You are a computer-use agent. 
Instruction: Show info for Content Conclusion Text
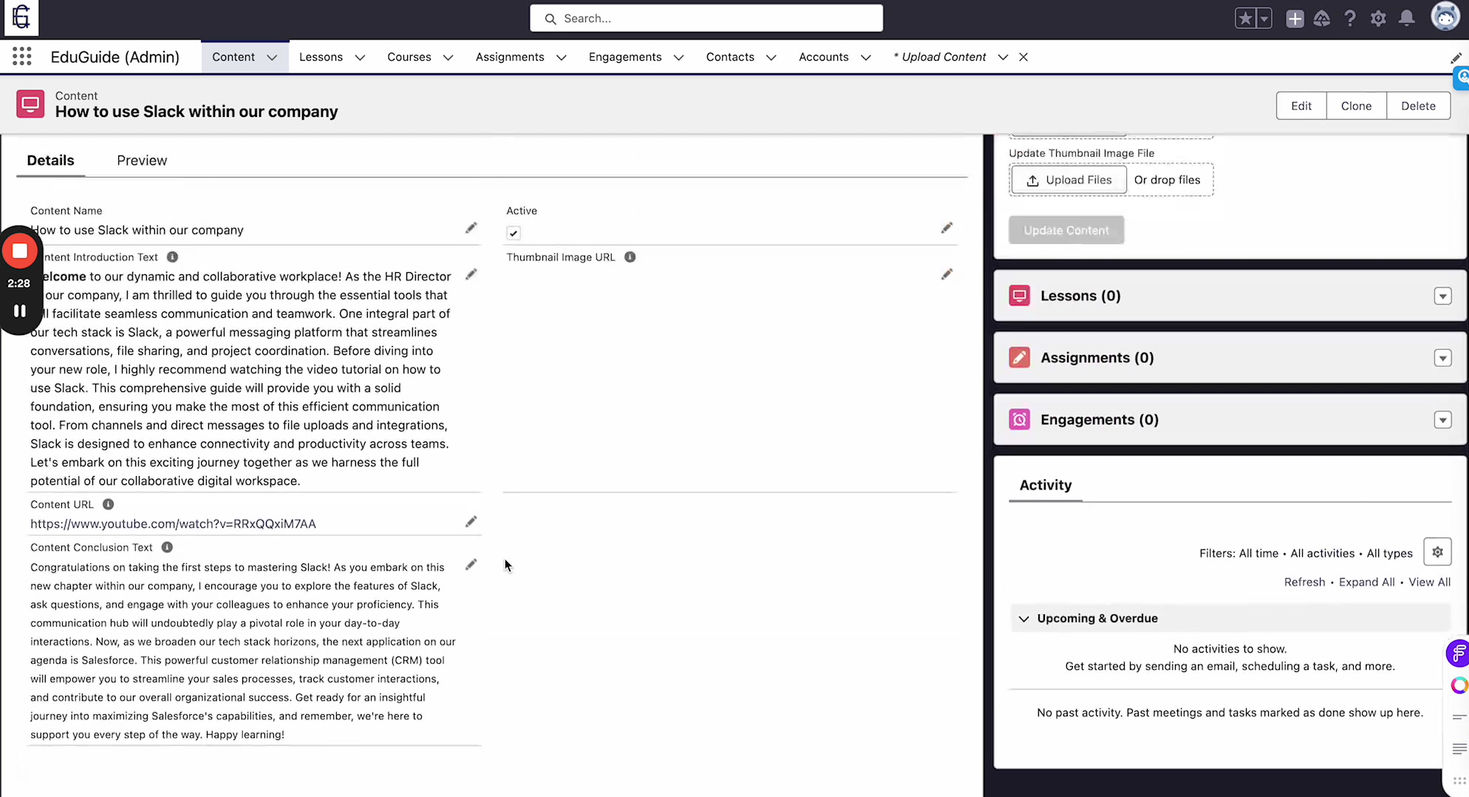click(167, 547)
